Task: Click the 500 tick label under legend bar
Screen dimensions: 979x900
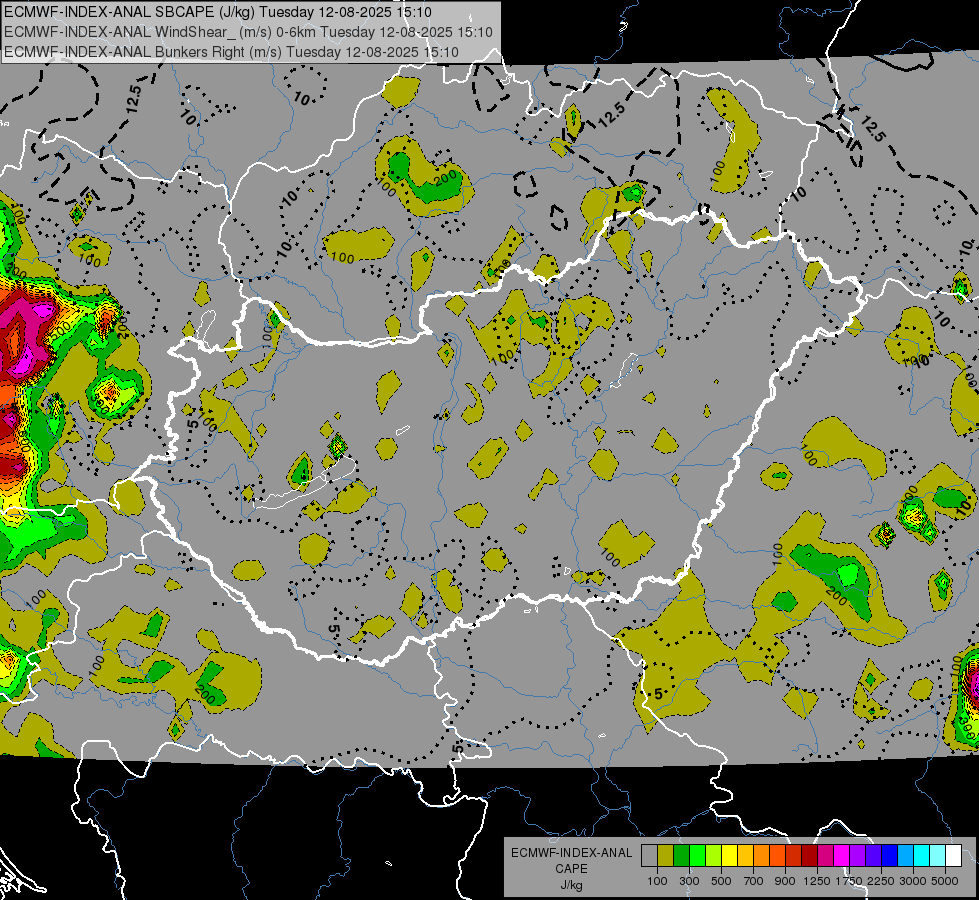Action: tap(721, 881)
